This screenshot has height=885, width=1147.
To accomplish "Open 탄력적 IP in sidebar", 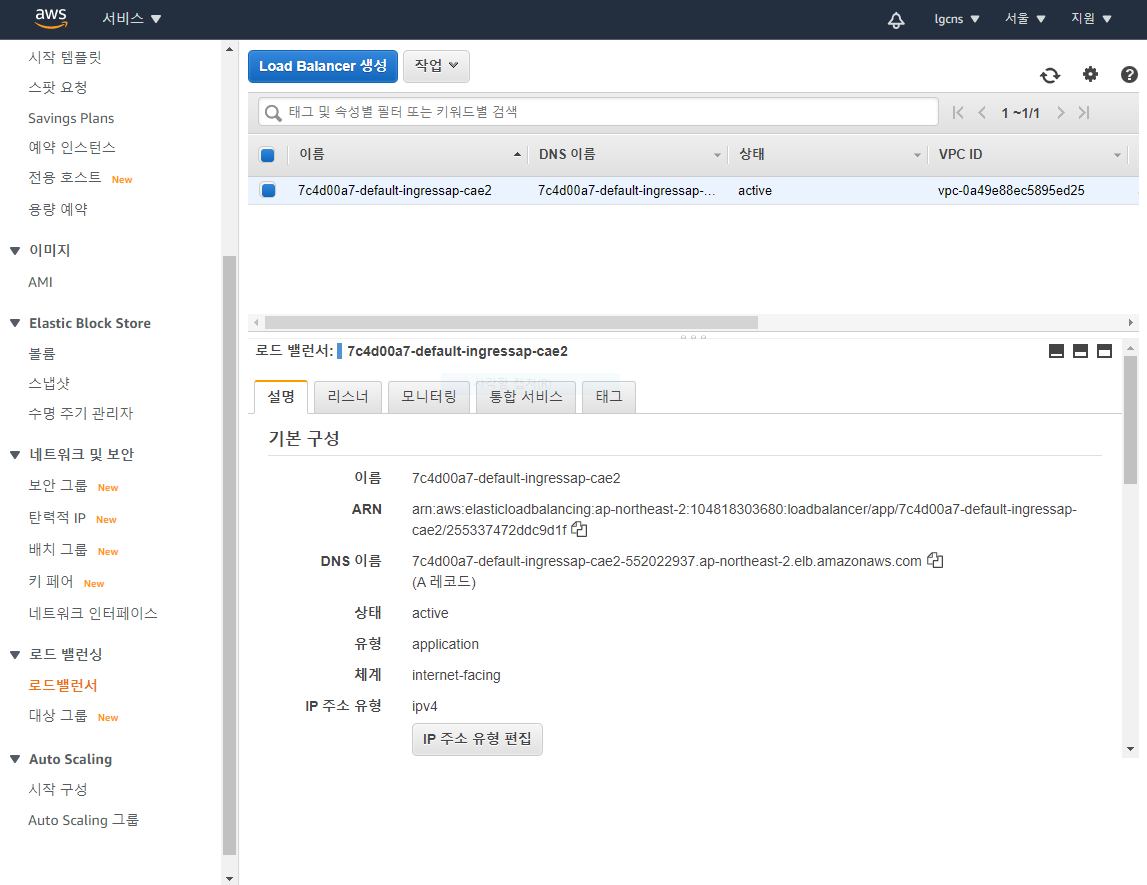I will [57, 518].
